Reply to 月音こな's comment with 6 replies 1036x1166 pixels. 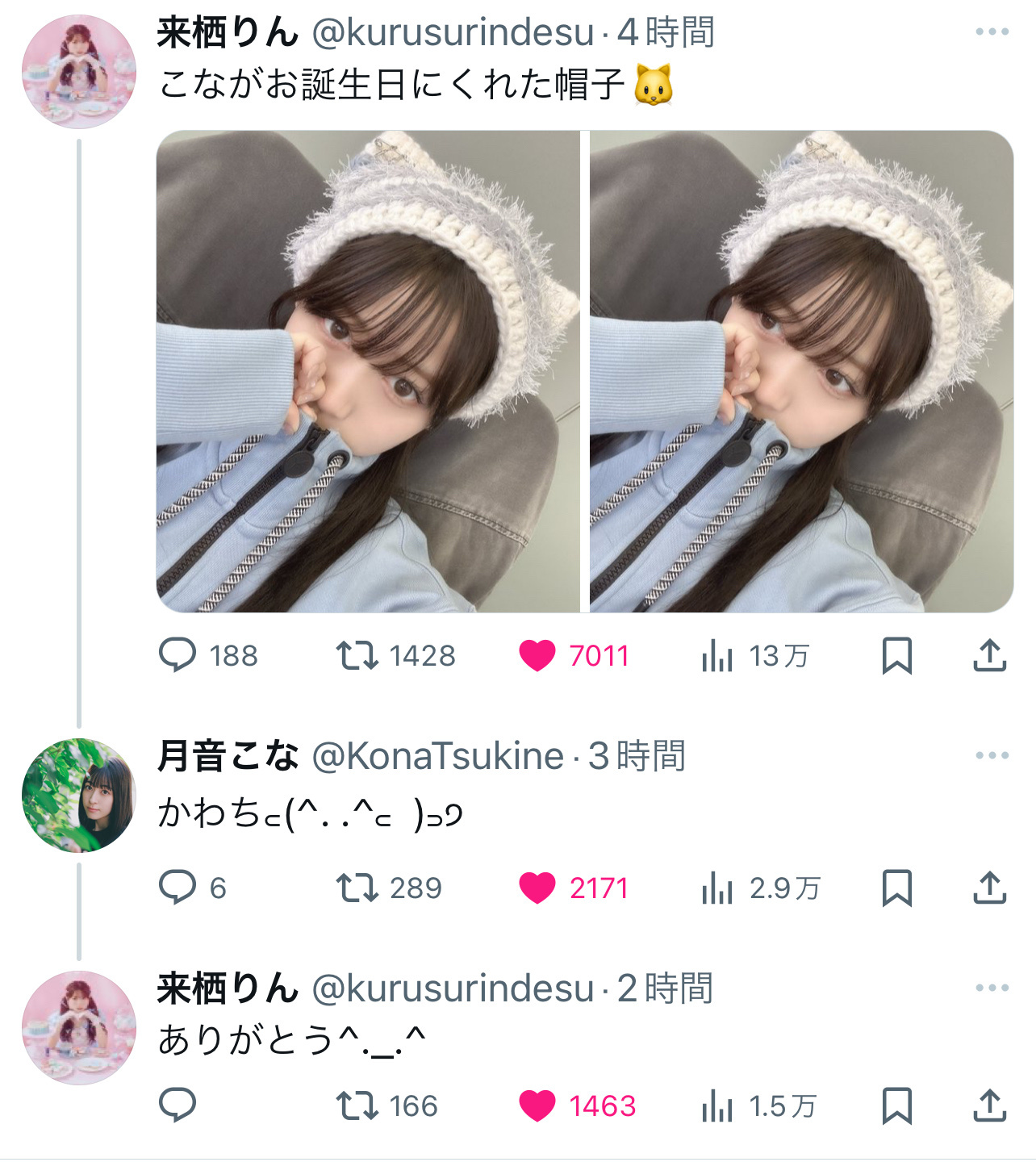192,888
